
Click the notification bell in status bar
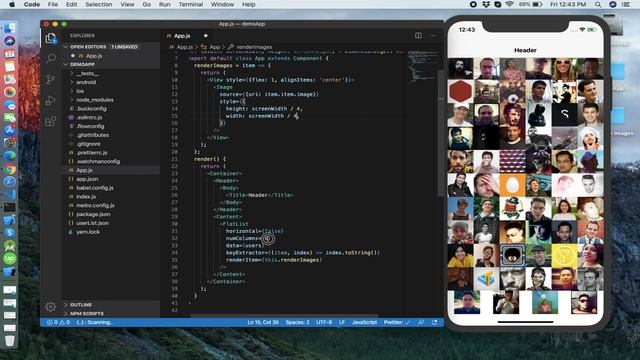[x=435, y=322]
